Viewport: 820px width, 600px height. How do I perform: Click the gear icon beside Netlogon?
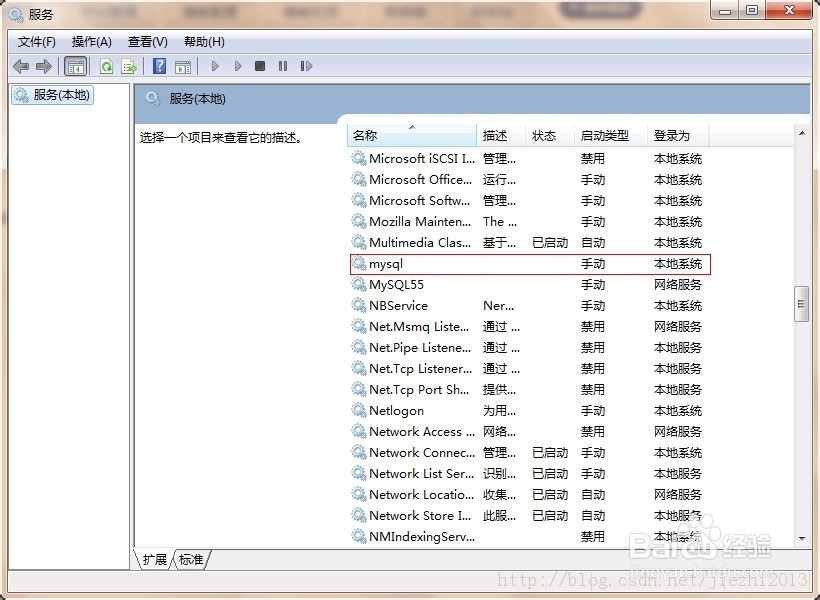359,410
